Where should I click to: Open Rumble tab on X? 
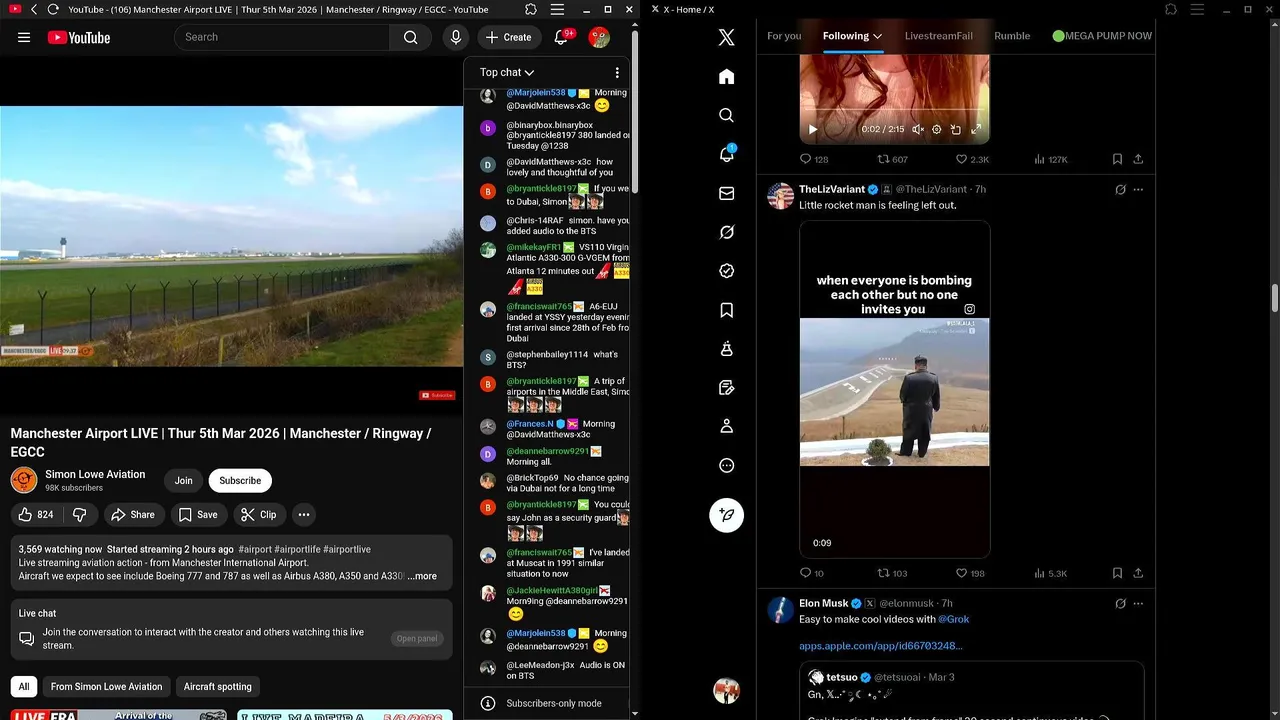pos(1012,36)
